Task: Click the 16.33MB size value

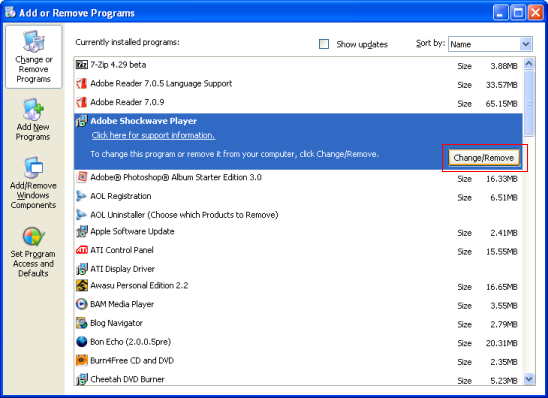Action: click(x=502, y=179)
